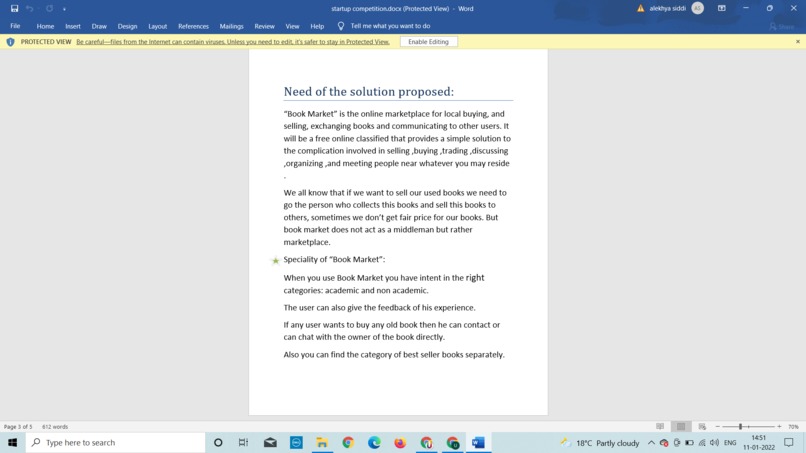Click the 70% zoom level
The width and height of the screenshot is (806, 453).
click(x=793, y=427)
